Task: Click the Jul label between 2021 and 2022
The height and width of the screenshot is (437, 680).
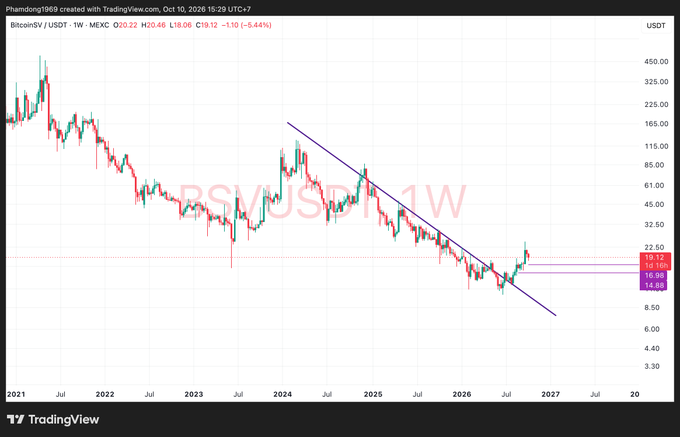Action: pyautogui.click(x=61, y=394)
